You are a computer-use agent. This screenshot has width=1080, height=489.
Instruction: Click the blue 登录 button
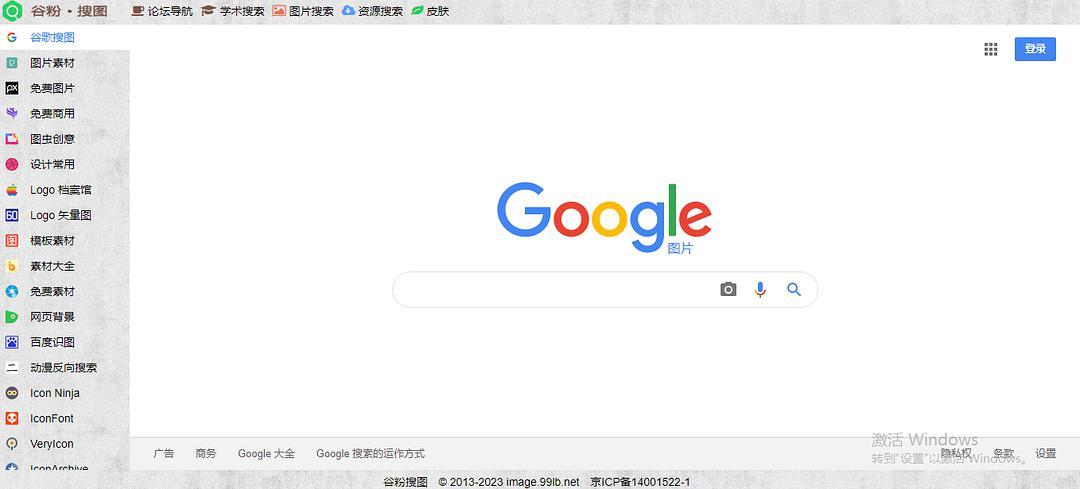pos(1035,49)
